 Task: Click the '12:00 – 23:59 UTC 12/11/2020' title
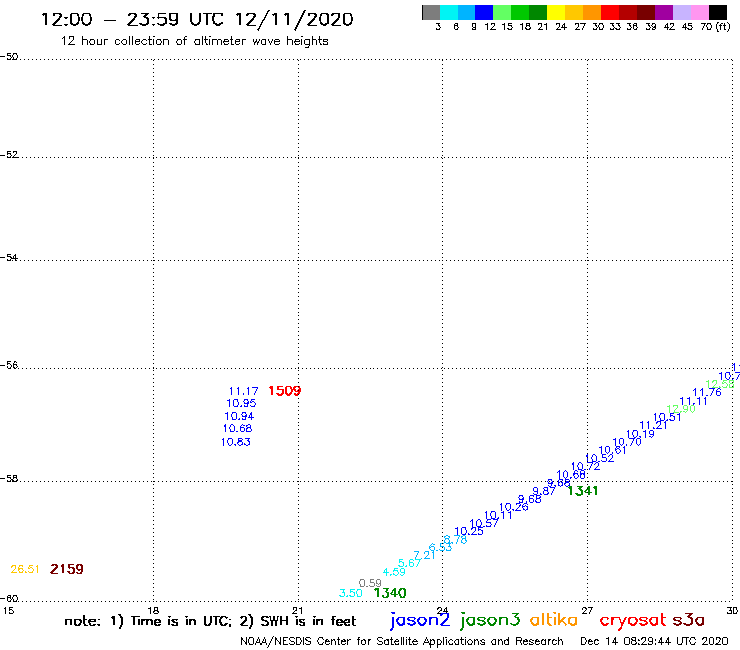[197, 20]
